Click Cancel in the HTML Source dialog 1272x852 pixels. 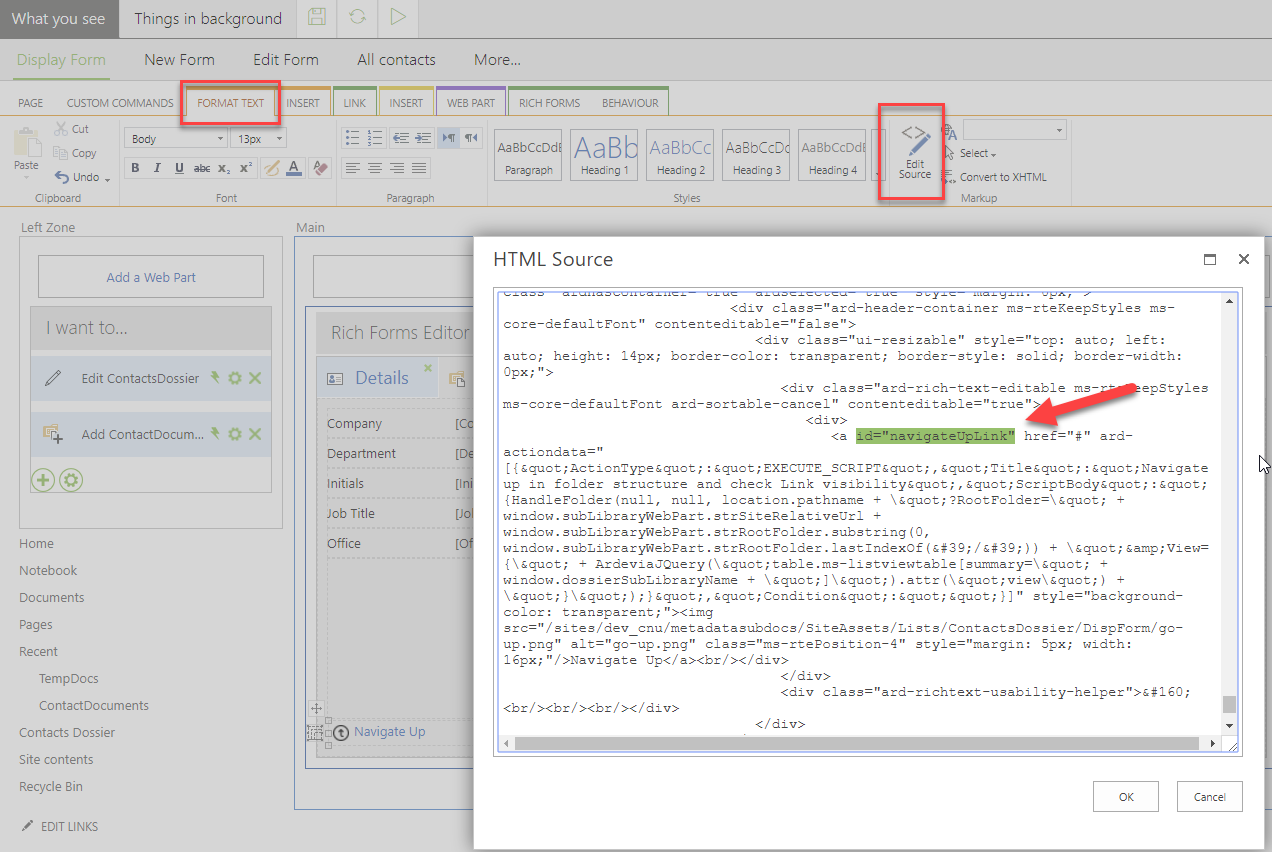point(1209,797)
